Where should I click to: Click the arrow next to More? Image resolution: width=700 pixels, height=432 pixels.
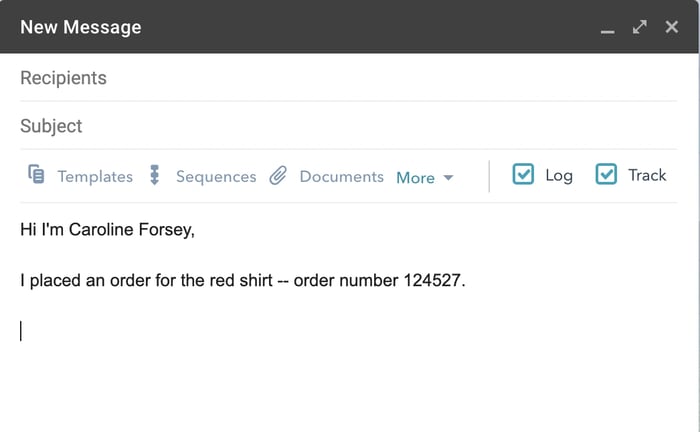pos(448,177)
